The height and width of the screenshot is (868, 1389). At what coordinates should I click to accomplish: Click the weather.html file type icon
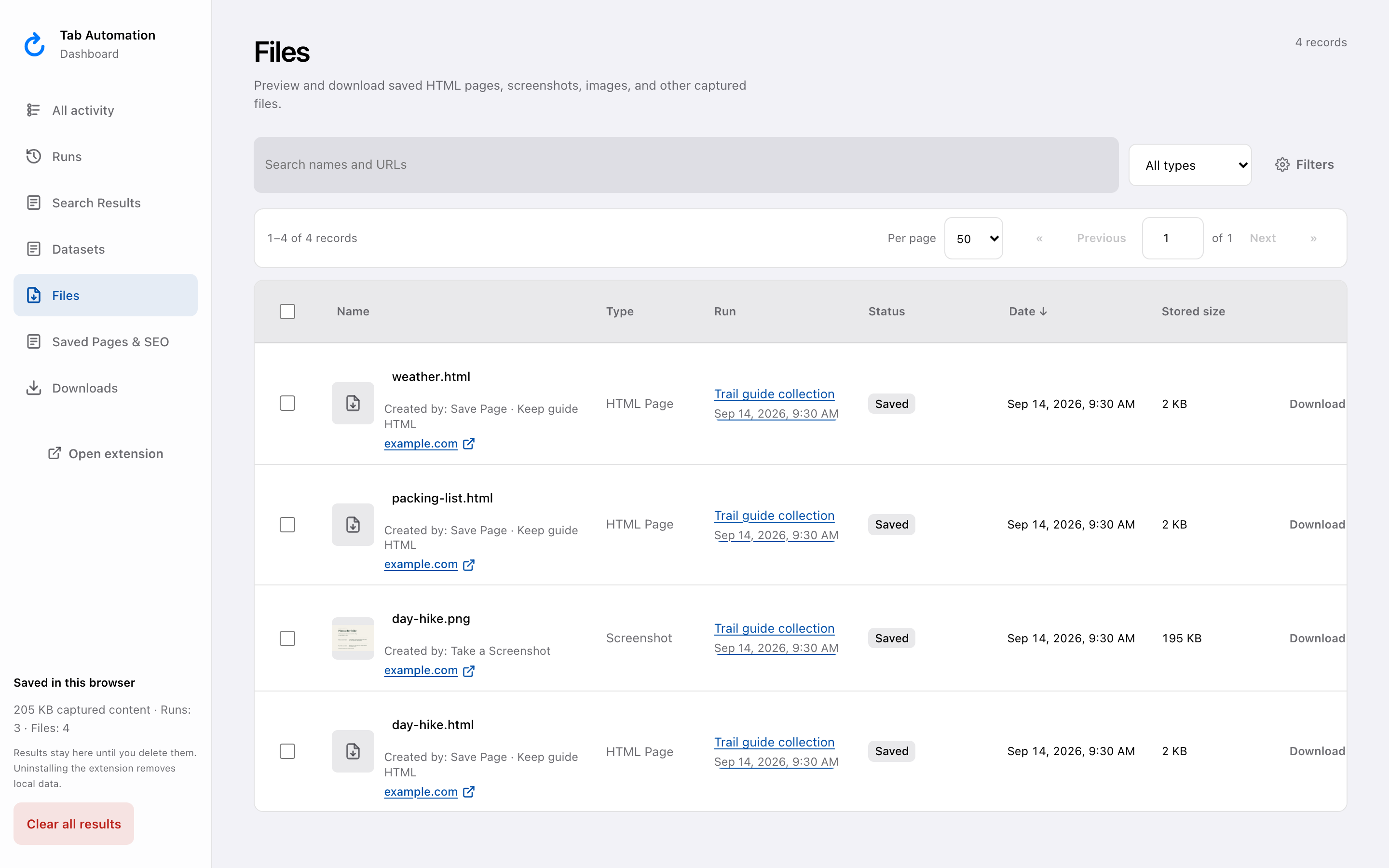(353, 403)
